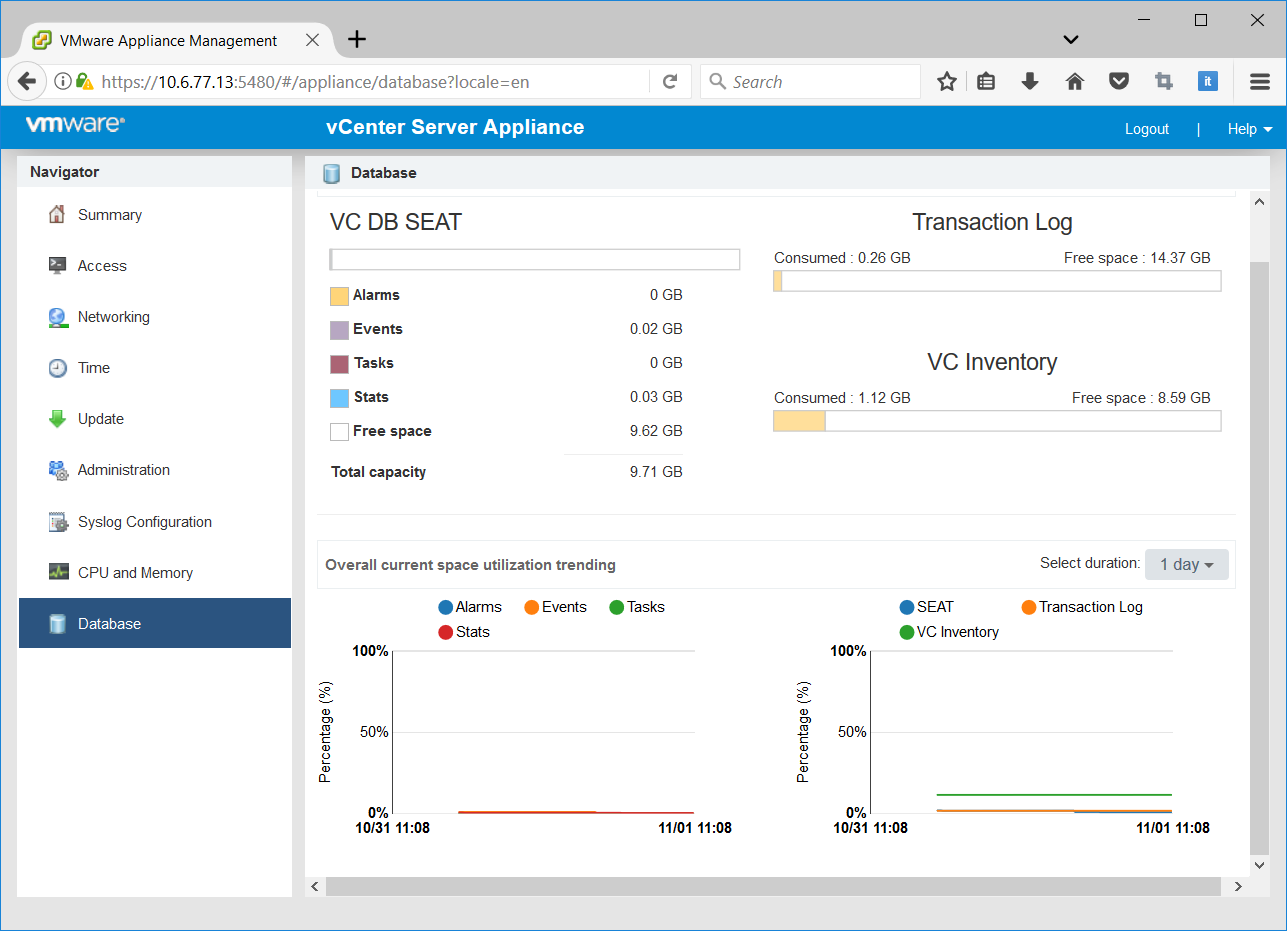Open the Help dropdown menu
1287x931 pixels.
click(1250, 129)
